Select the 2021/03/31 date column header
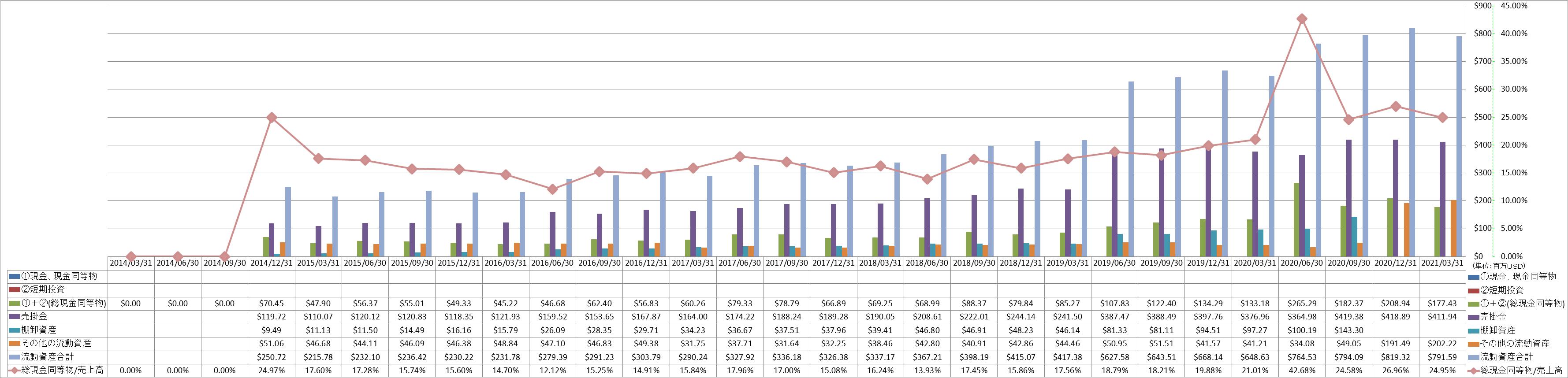The height and width of the screenshot is (378, 1568). pos(1442,263)
